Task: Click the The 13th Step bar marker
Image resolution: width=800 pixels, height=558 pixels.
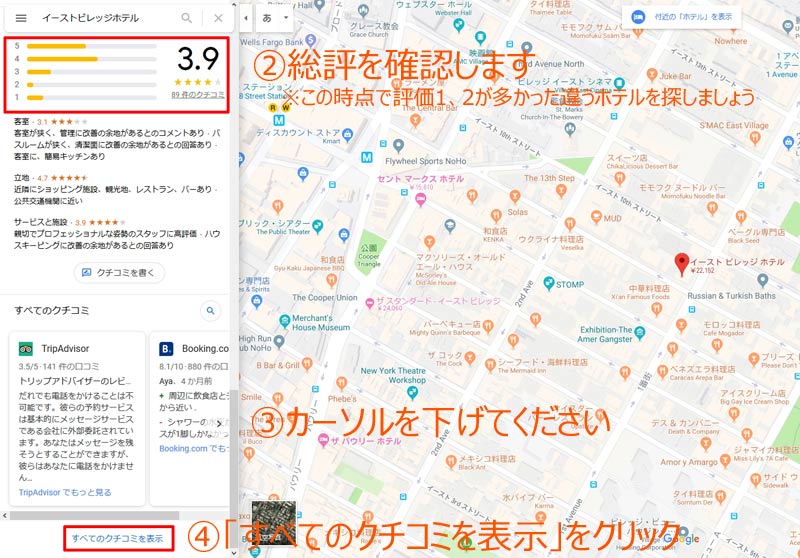Action: click(x=561, y=190)
